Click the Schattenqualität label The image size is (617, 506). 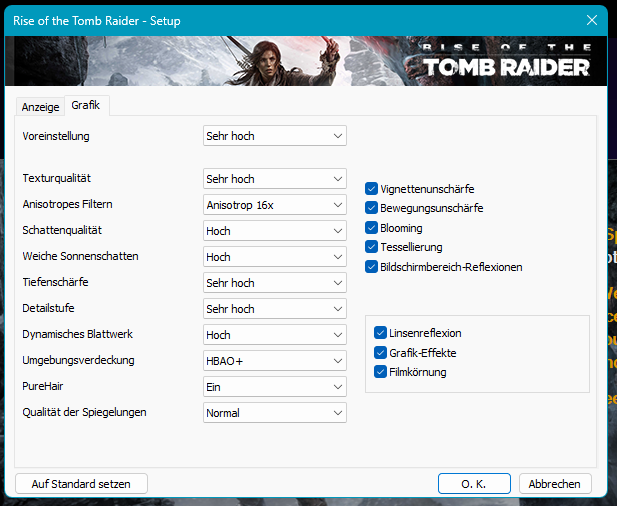point(62,230)
